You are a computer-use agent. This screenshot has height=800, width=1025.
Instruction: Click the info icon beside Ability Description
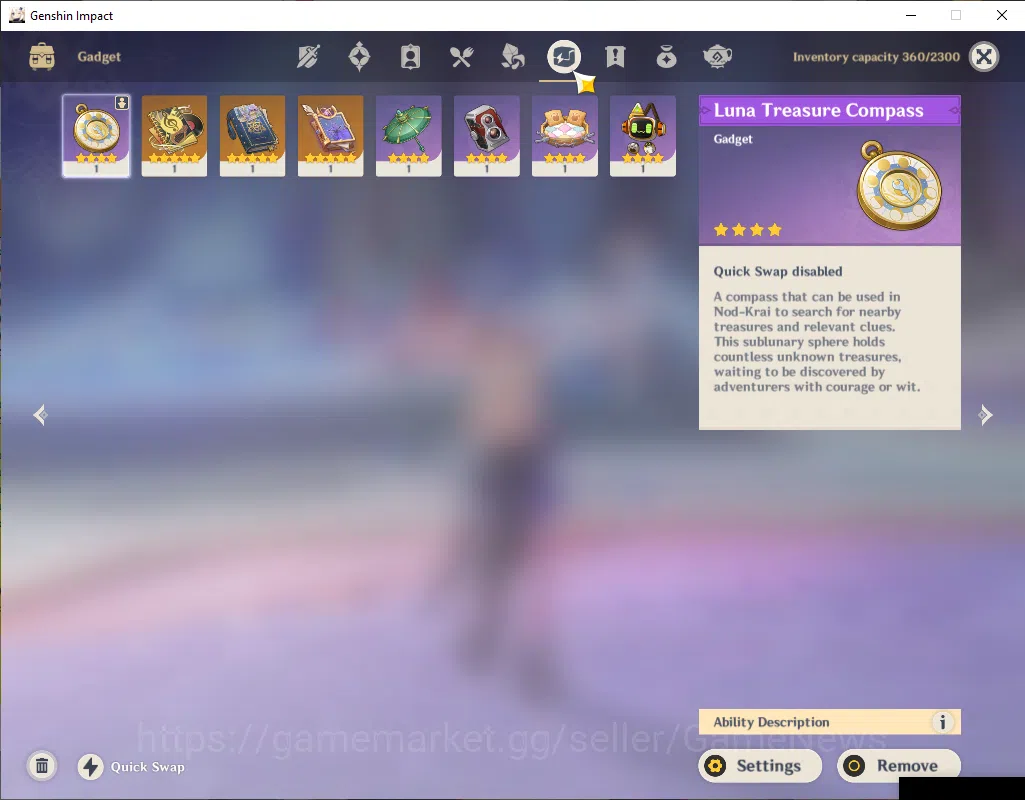tap(942, 722)
